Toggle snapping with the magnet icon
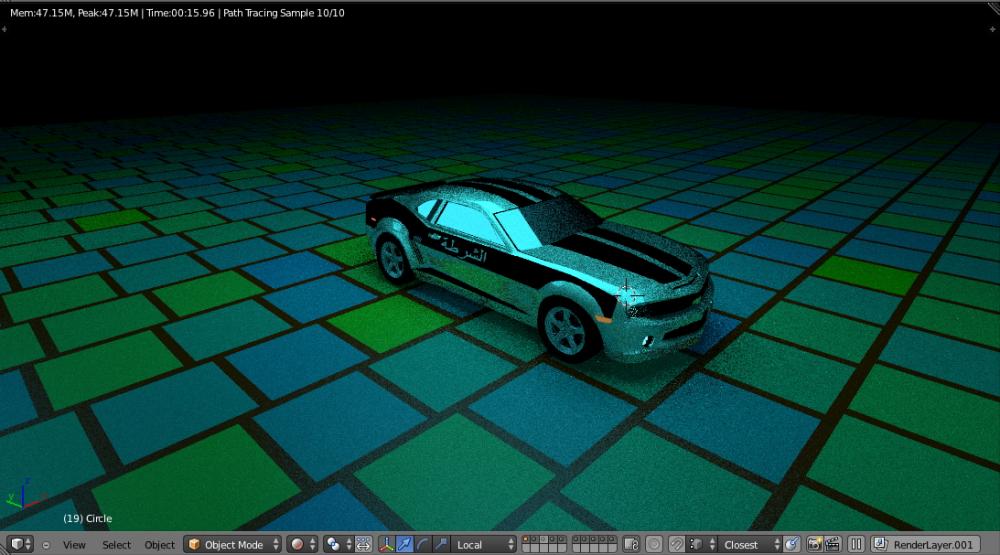The image size is (1000, 555). coord(677,544)
